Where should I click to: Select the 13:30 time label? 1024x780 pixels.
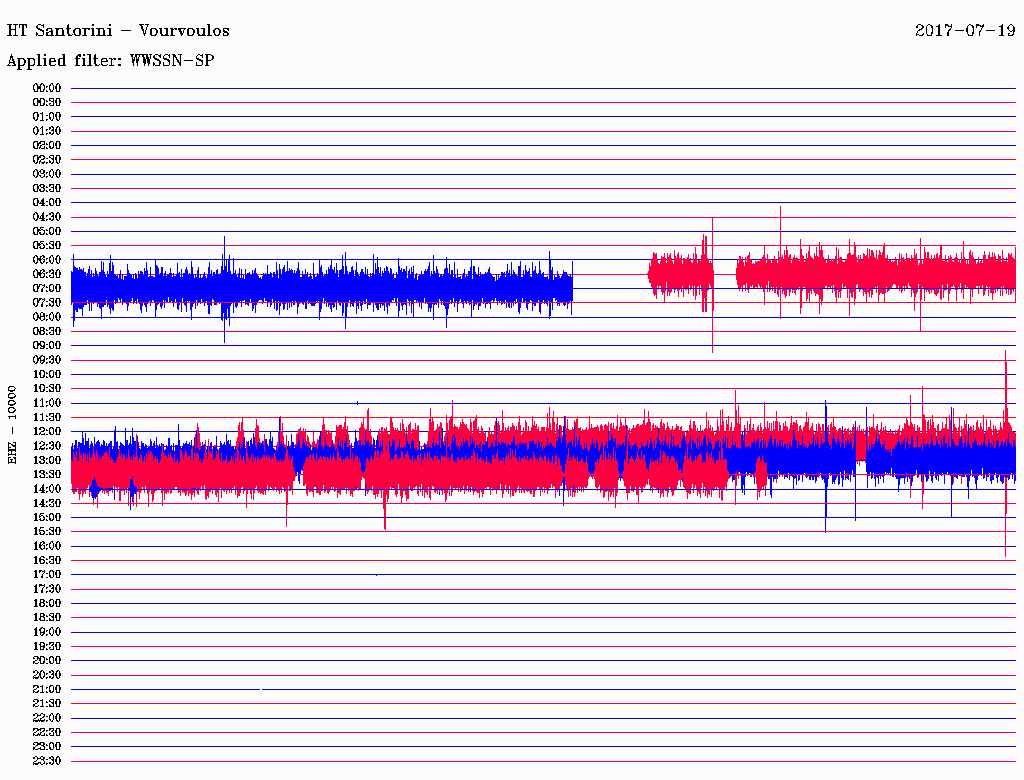point(47,475)
